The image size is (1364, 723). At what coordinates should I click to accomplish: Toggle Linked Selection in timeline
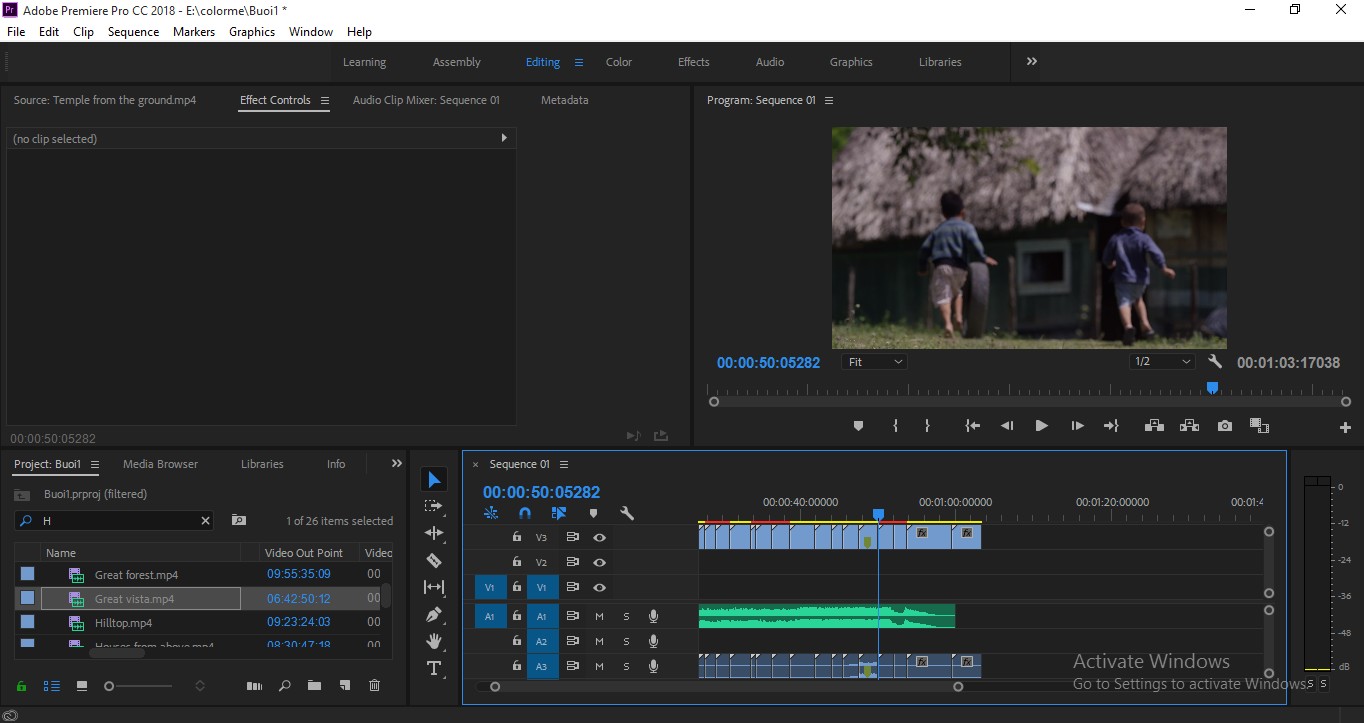[x=559, y=513]
